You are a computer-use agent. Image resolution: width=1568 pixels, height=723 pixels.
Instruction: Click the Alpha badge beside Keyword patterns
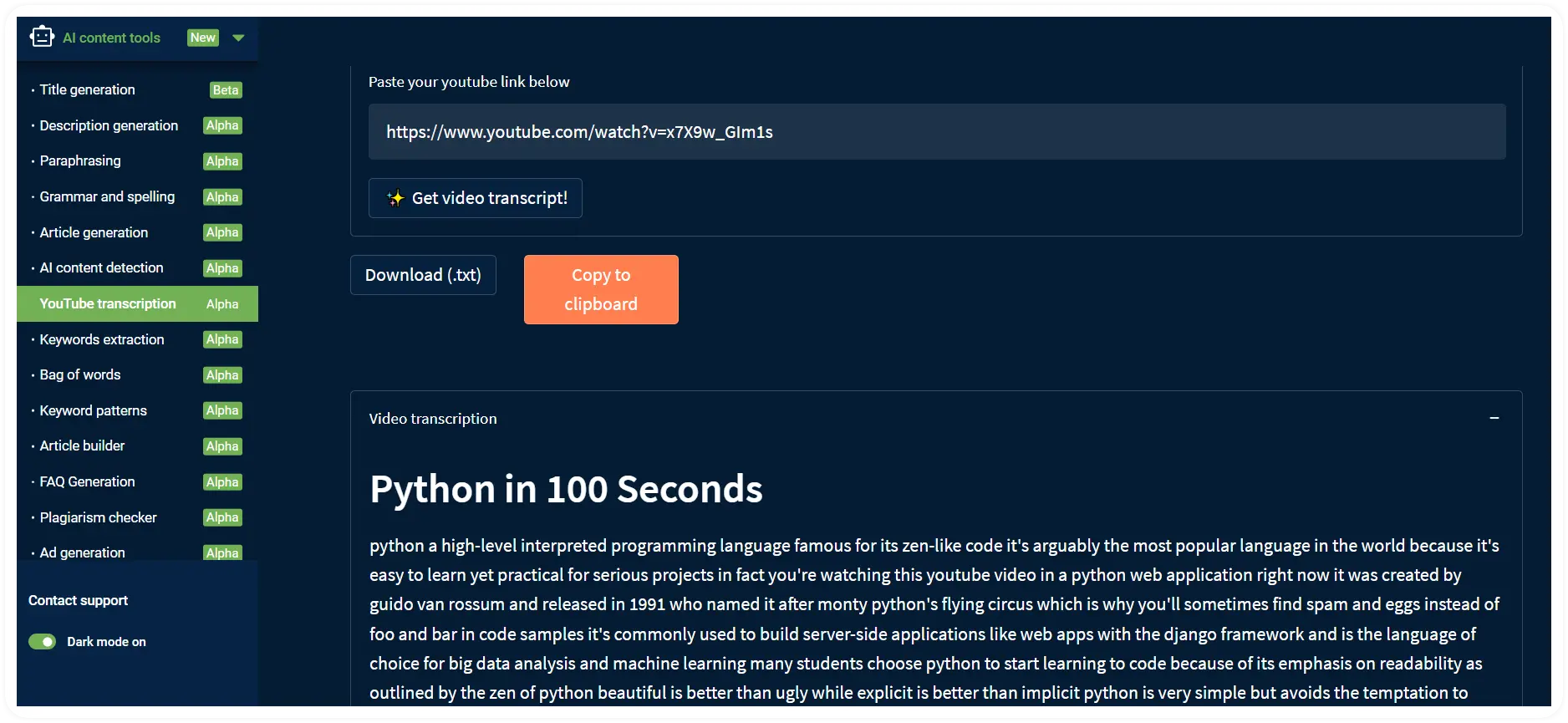[x=222, y=410]
